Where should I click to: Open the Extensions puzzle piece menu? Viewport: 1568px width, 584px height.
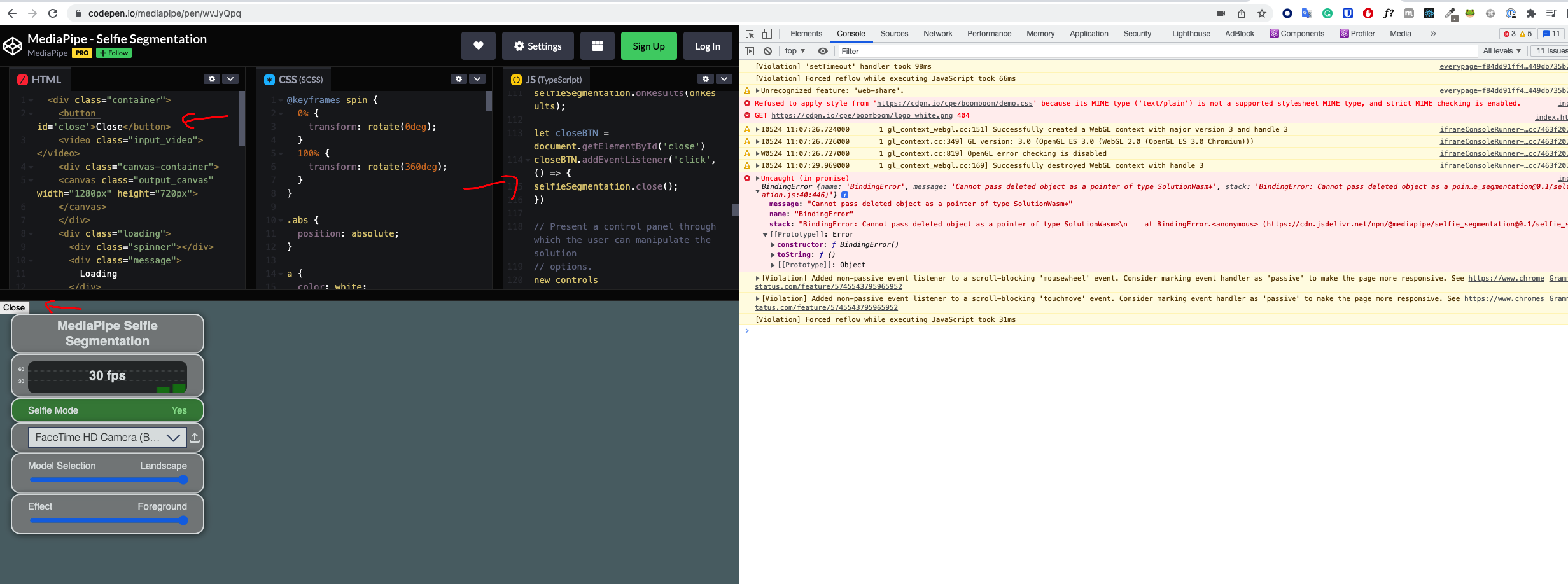point(1531,13)
